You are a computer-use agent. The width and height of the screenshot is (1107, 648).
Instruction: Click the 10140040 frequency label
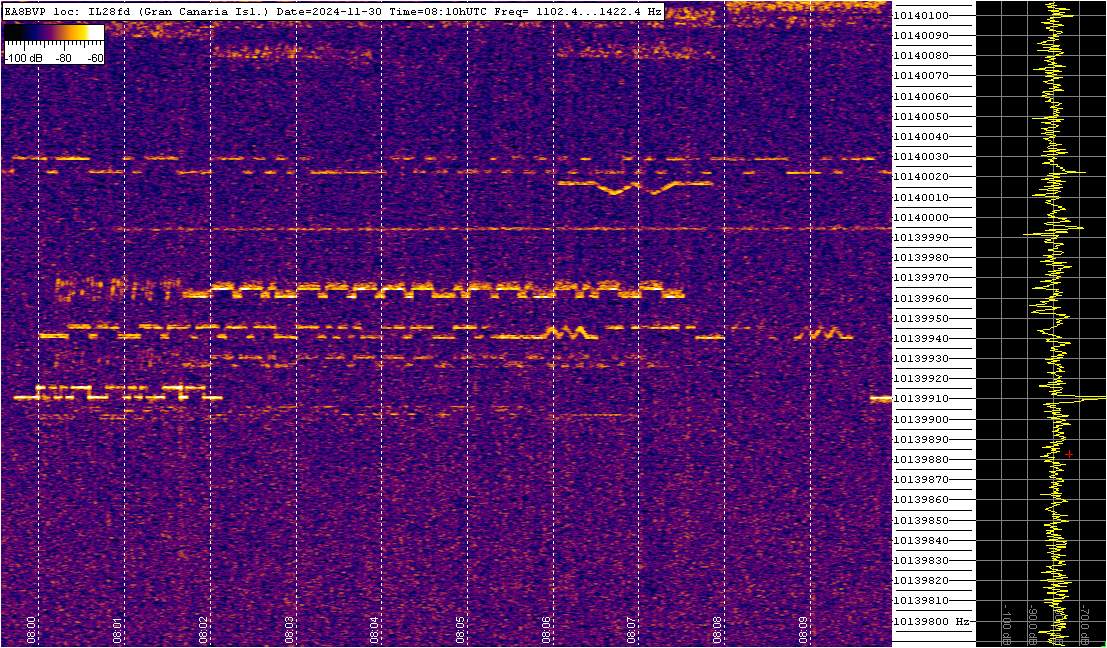tap(921, 136)
